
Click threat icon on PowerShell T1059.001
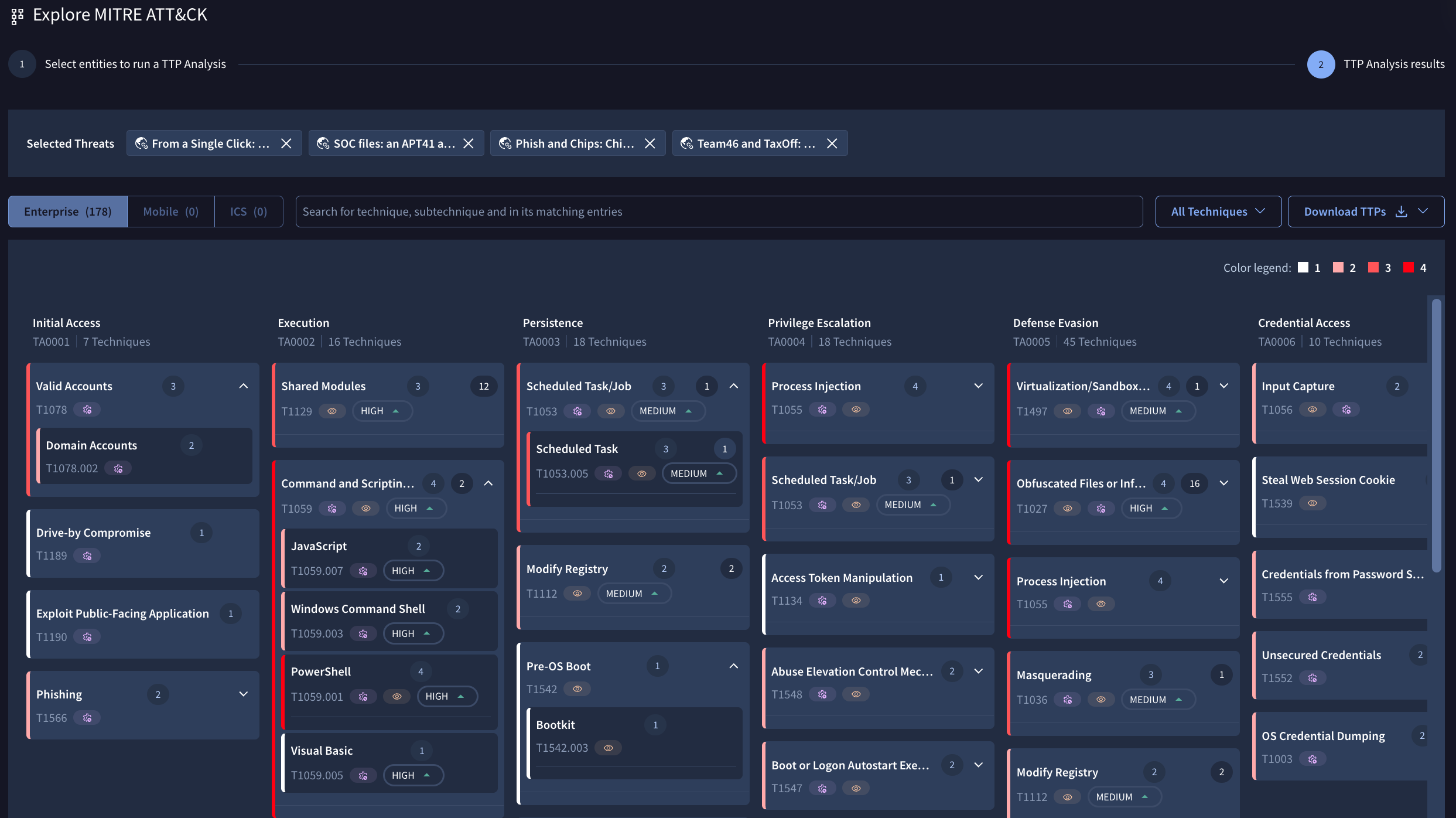363,697
